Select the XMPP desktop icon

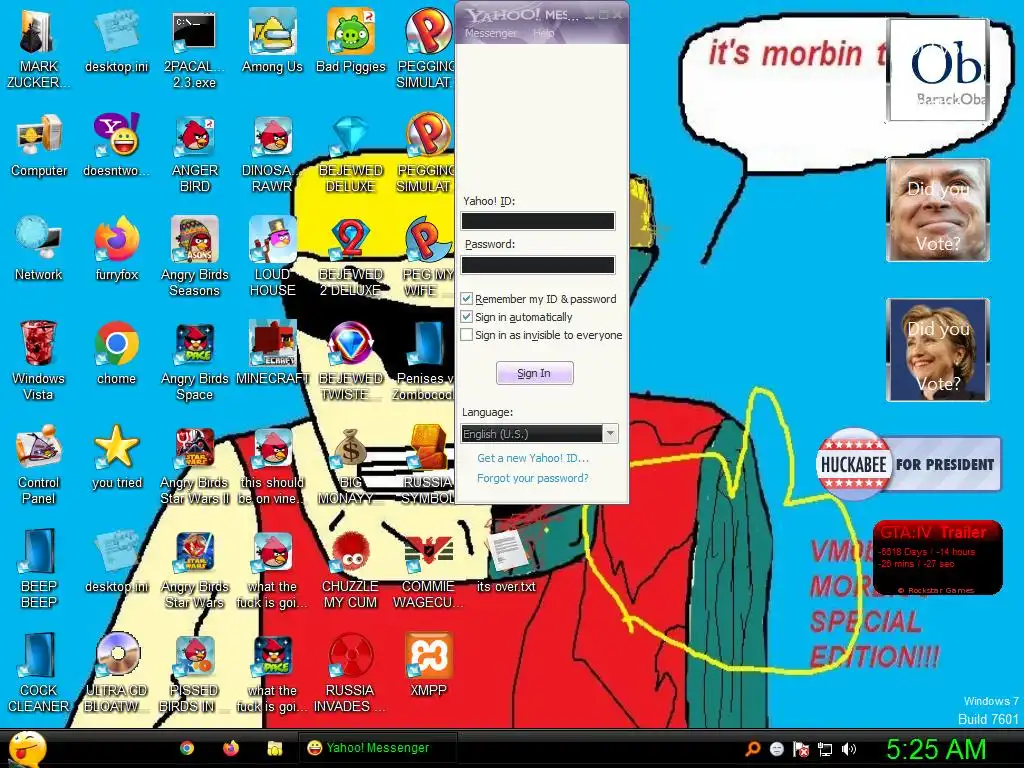click(428, 665)
